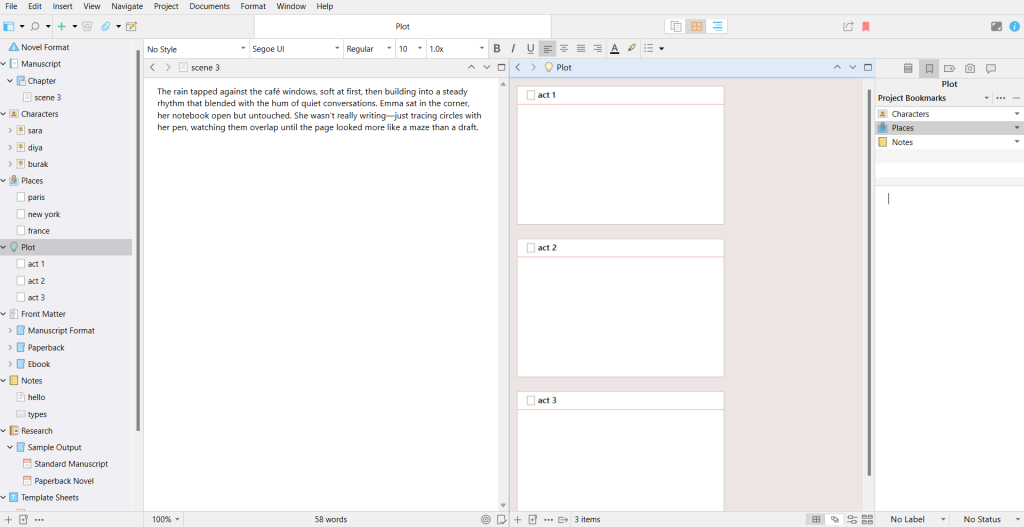Open the Segoe UI font dropdown
The width and height of the screenshot is (1024, 527).
[x=295, y=49]
